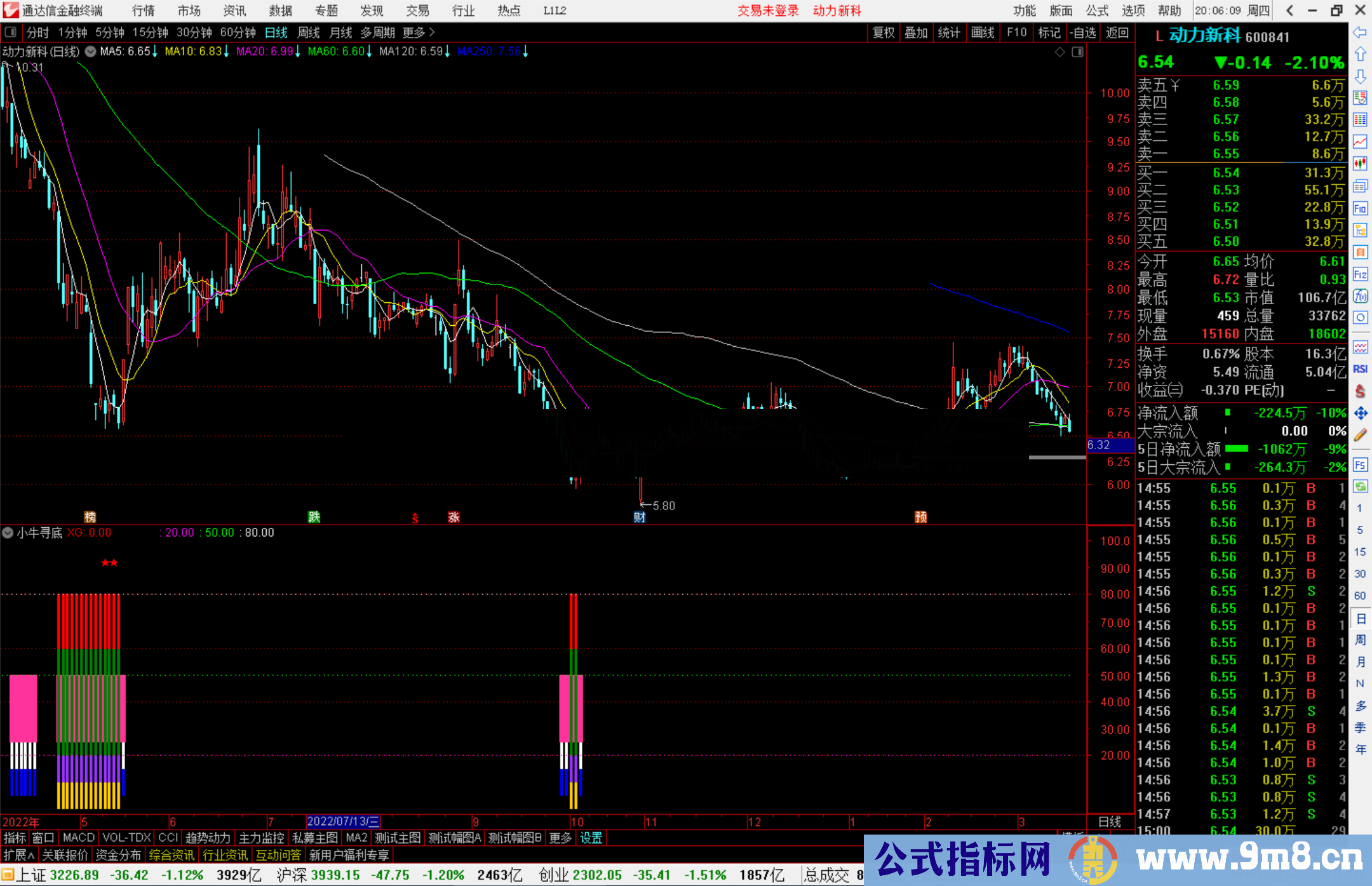Click the 复权 button

pos(883,32)
